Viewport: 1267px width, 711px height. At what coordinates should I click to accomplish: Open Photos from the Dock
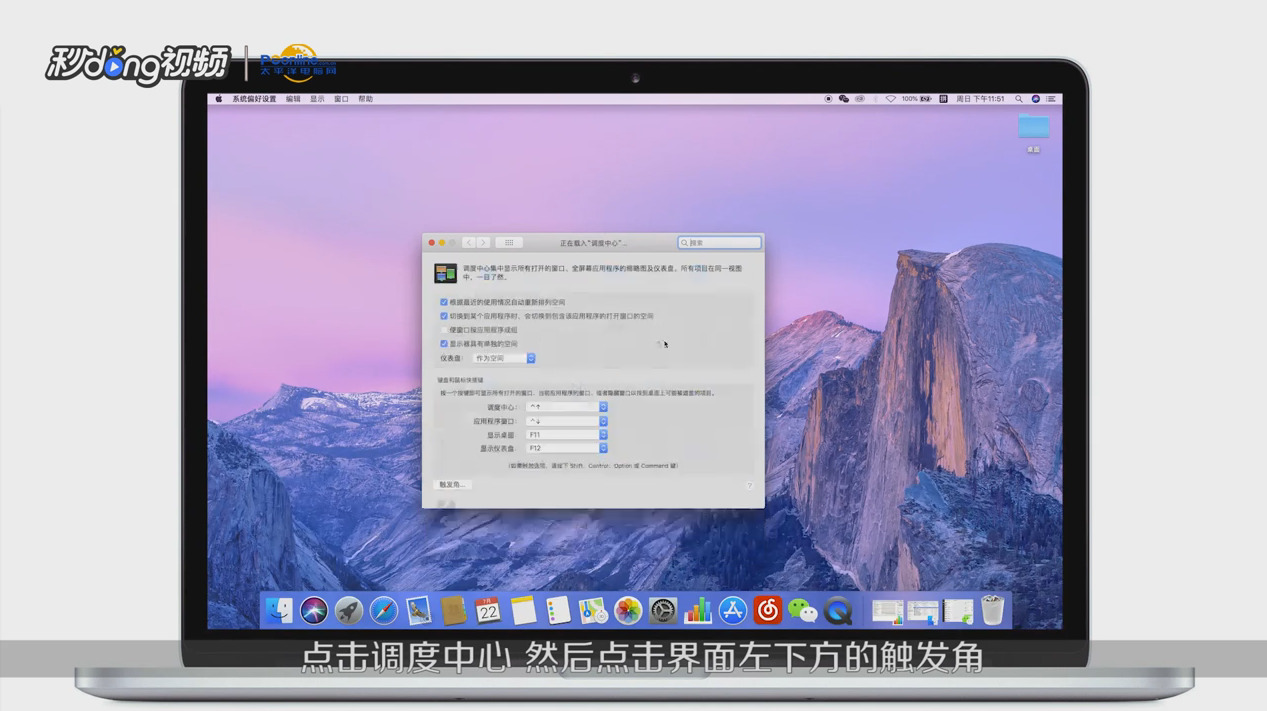(628, 610)
